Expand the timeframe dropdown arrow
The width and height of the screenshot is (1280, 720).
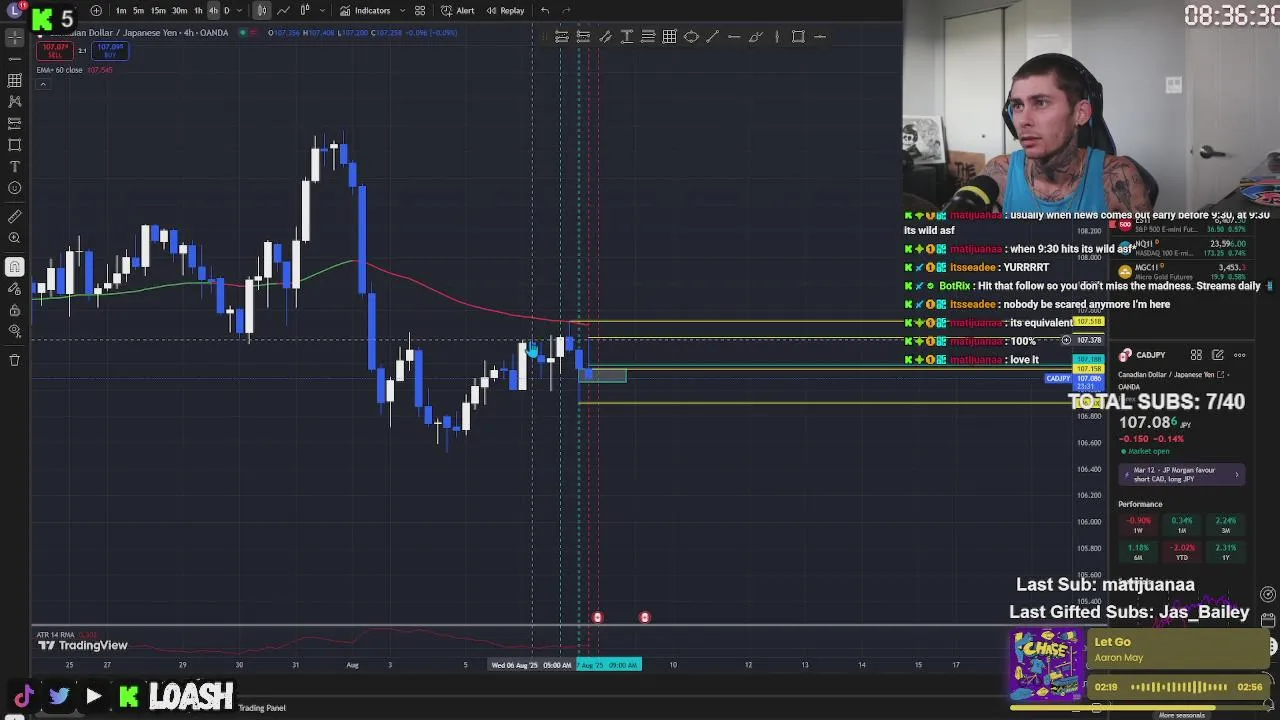(239, 10)
